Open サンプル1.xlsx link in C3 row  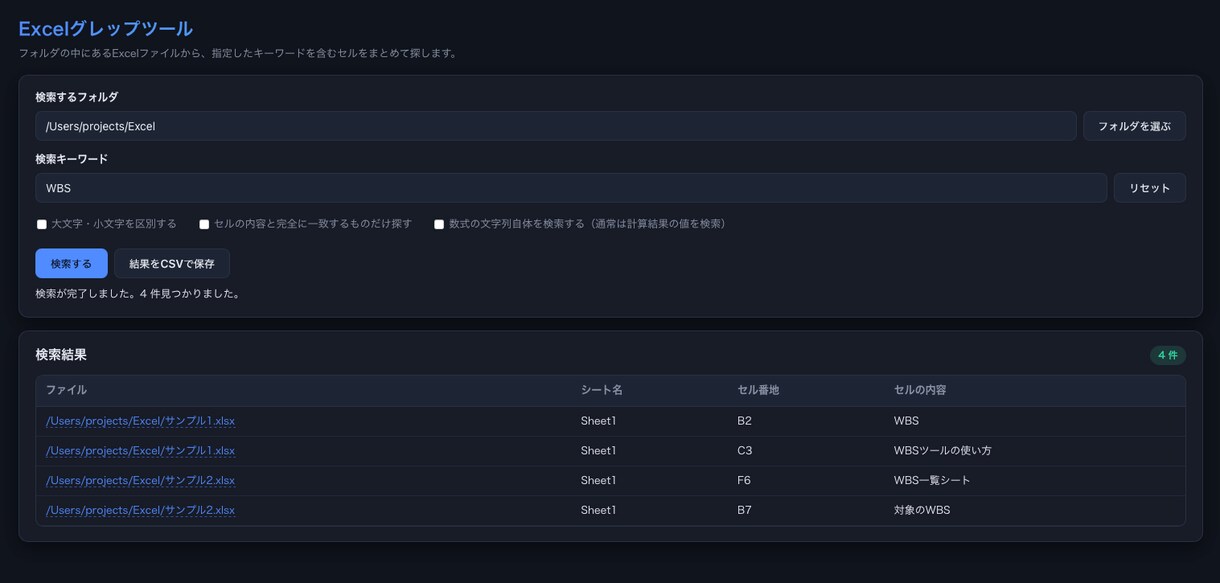click(x=140, y=451)
